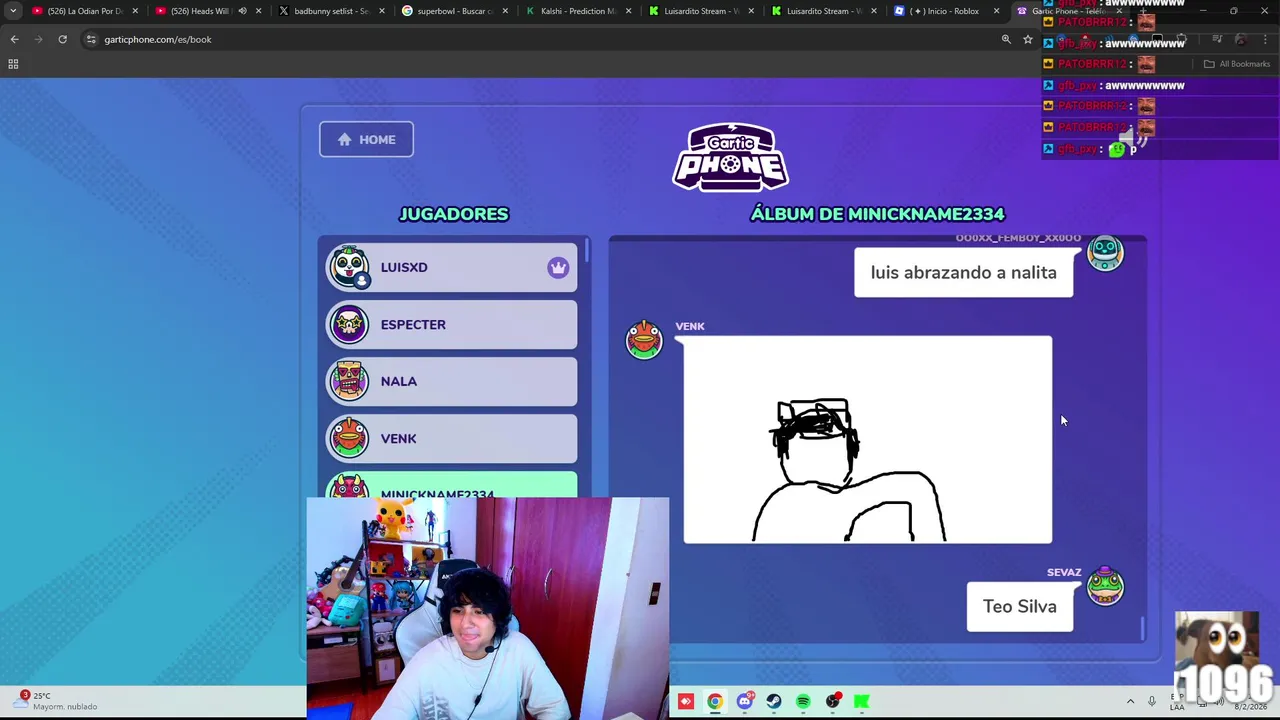Image resolution: width=1280 pixels, height=720 pixels.
Task: Click the HOME button in Gartic Phone
Action: pyautogui.click(x=366, y=139)
